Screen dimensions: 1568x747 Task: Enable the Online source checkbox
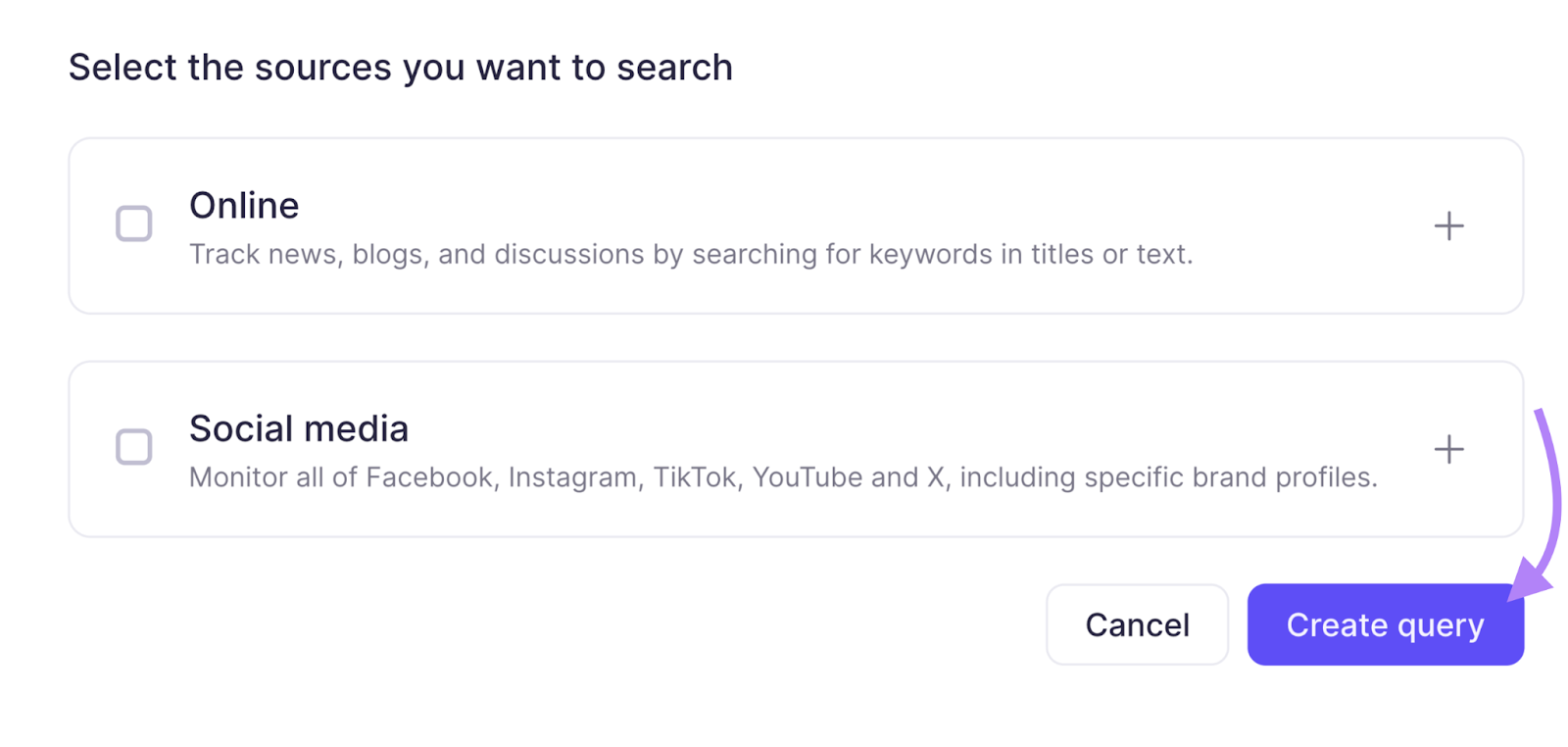[x=134, y=224]
